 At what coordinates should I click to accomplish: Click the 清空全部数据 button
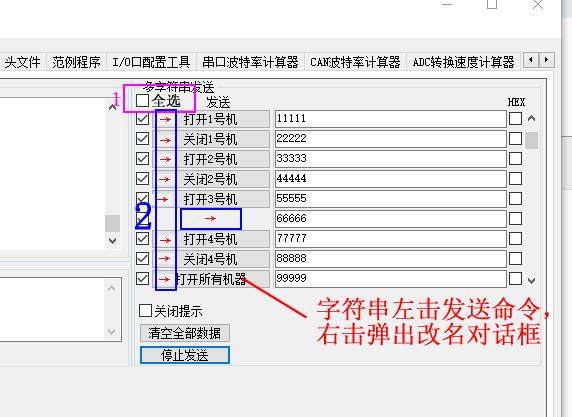(185, 333)
